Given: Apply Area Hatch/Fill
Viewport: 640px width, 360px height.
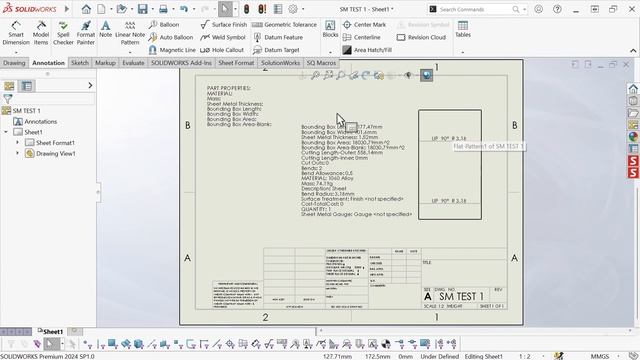Looking at the screenshot, I should click(x=367, y=50).
